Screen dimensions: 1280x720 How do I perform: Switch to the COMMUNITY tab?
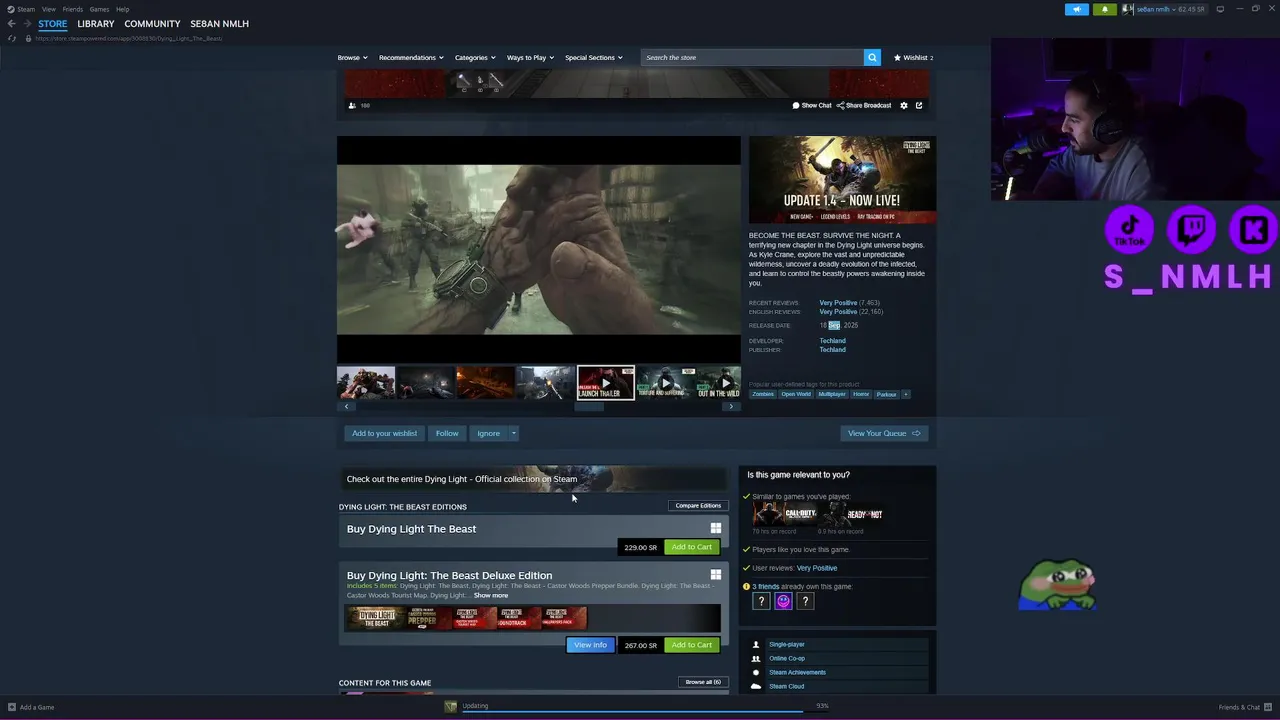click(152, 24)
